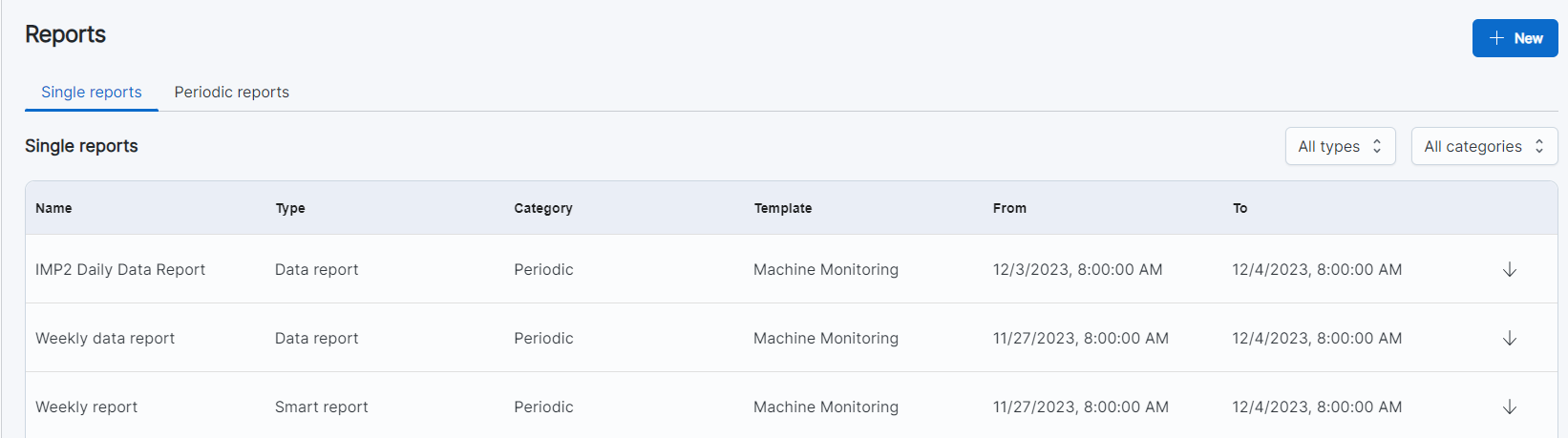Open the Weekly report row name
The height and width of the screenshot is (438, 1568).
pos(86,407)
